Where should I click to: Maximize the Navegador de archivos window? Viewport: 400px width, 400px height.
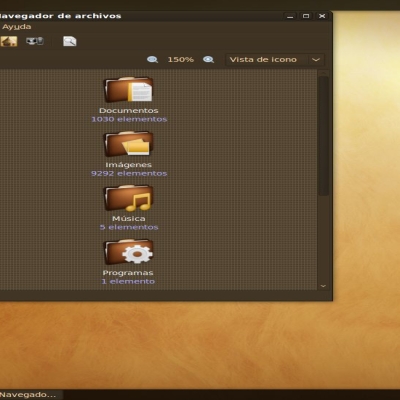306,16
